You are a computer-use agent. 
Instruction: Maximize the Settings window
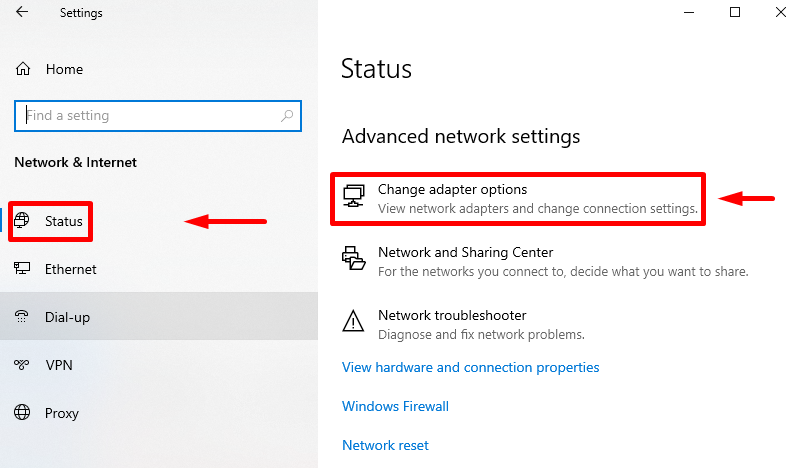point(735,12)
